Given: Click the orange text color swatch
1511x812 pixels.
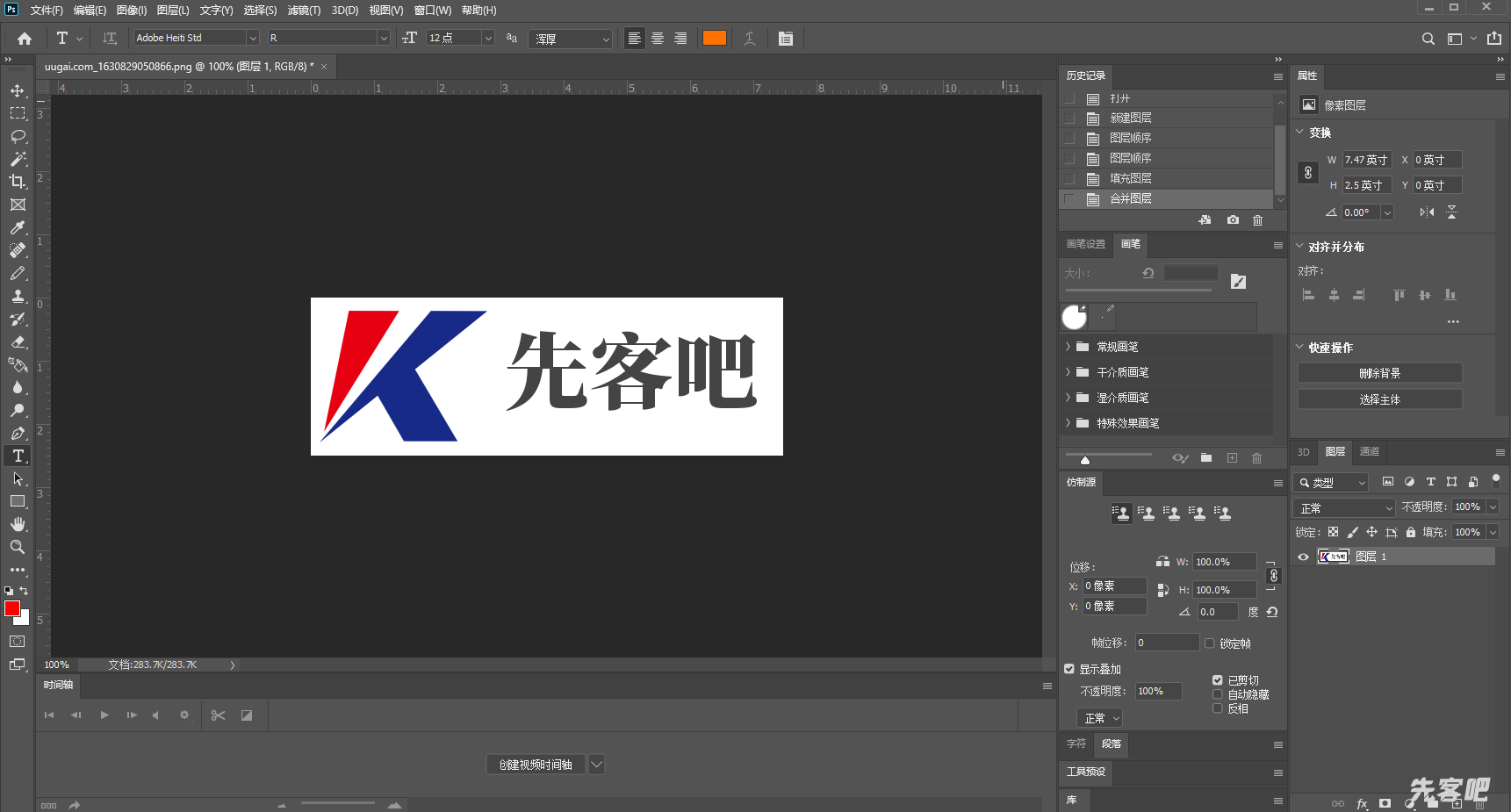Looking at the screenshot, I should [714, 38].
